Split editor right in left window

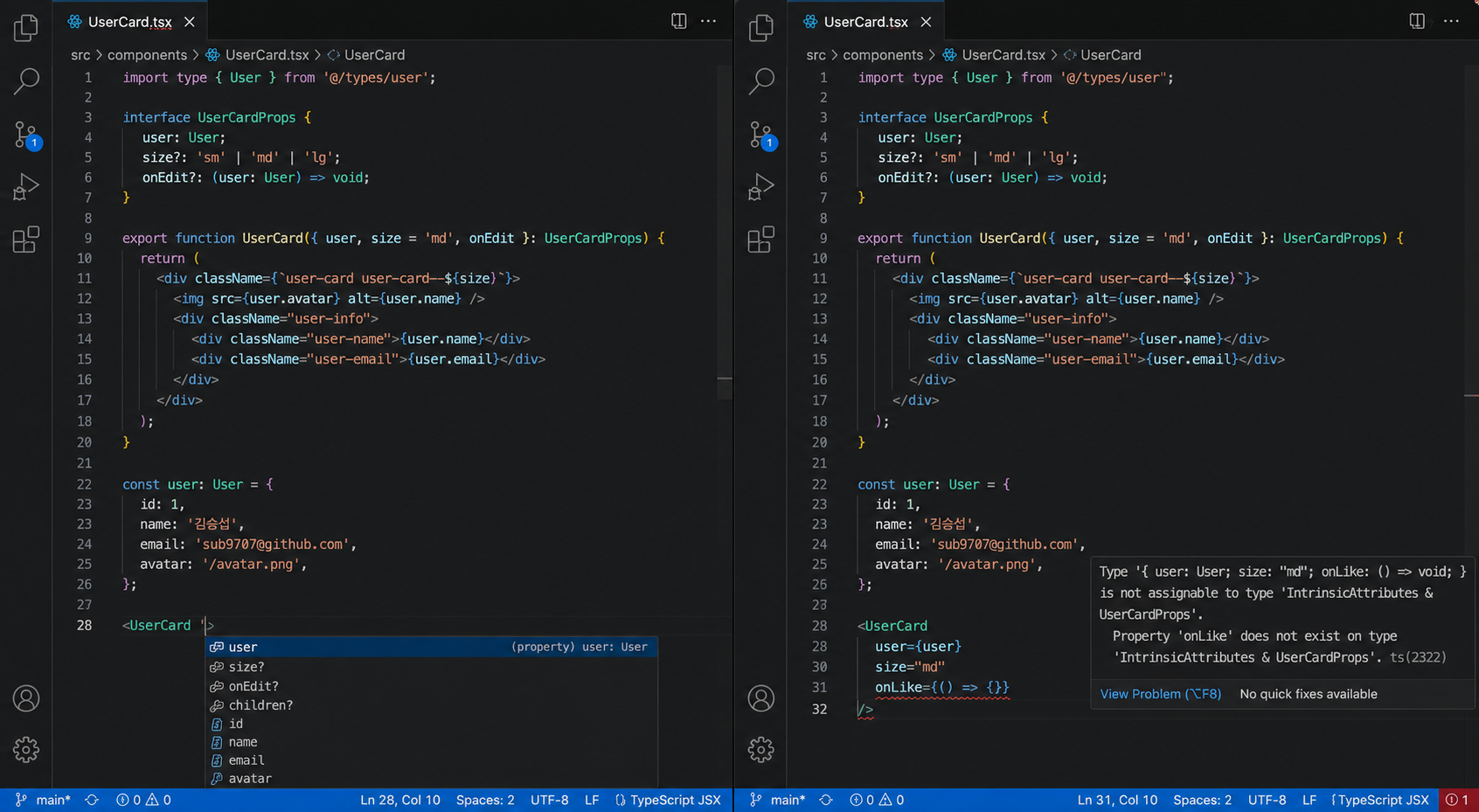click(x=678, y=21)
